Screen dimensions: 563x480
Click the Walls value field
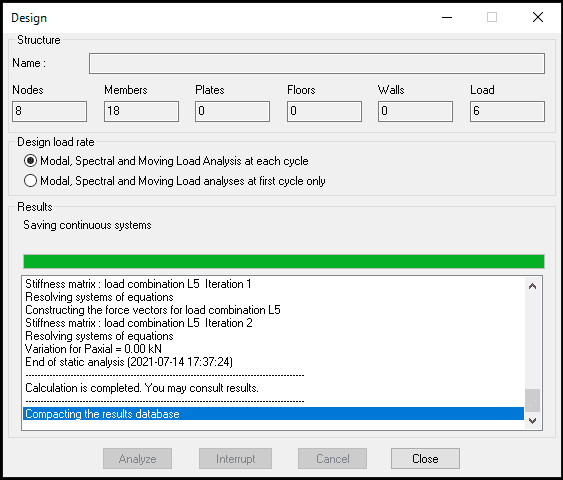415,111
